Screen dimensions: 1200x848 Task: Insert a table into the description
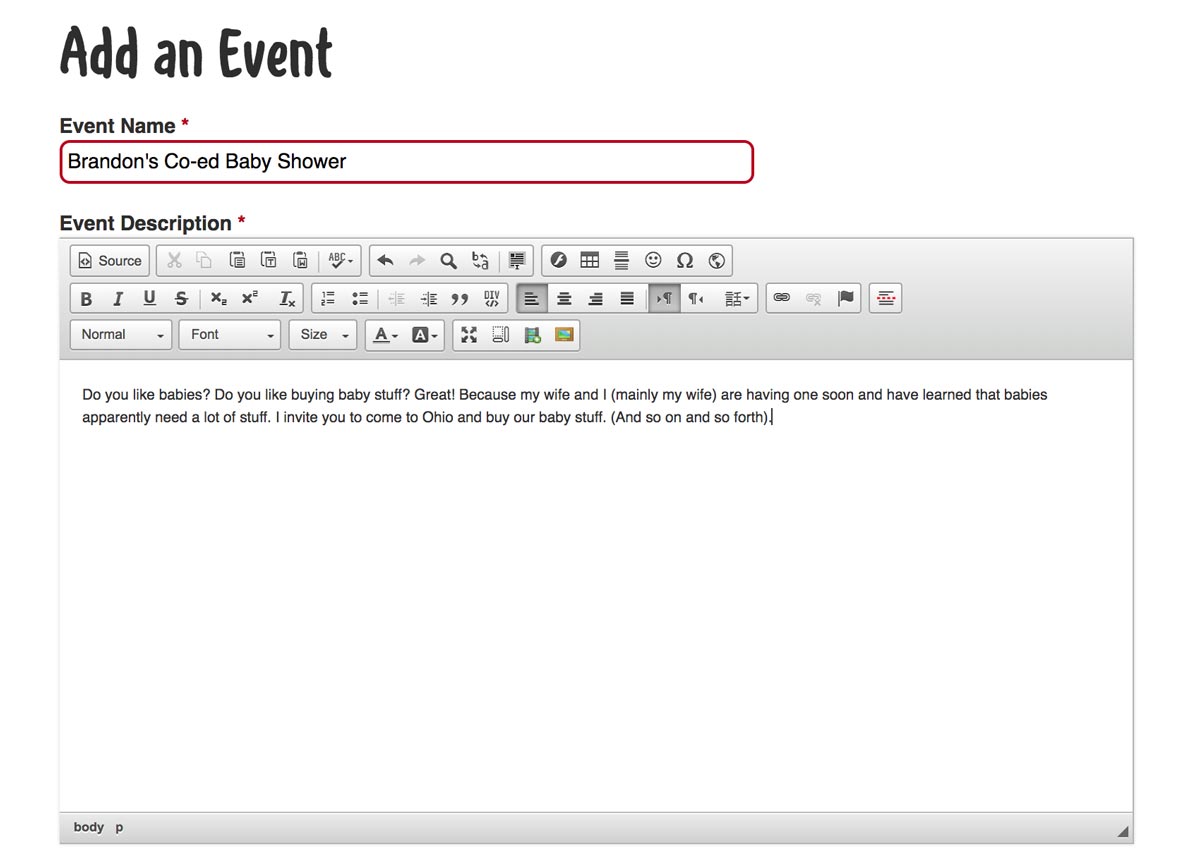point(590,261)
